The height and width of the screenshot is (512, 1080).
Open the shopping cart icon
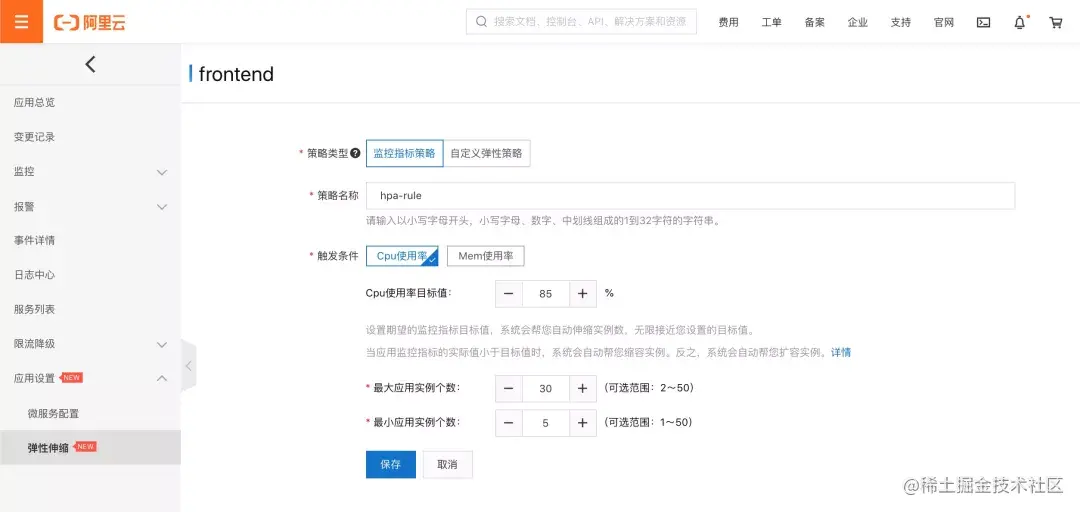[x=1055, y=22]
